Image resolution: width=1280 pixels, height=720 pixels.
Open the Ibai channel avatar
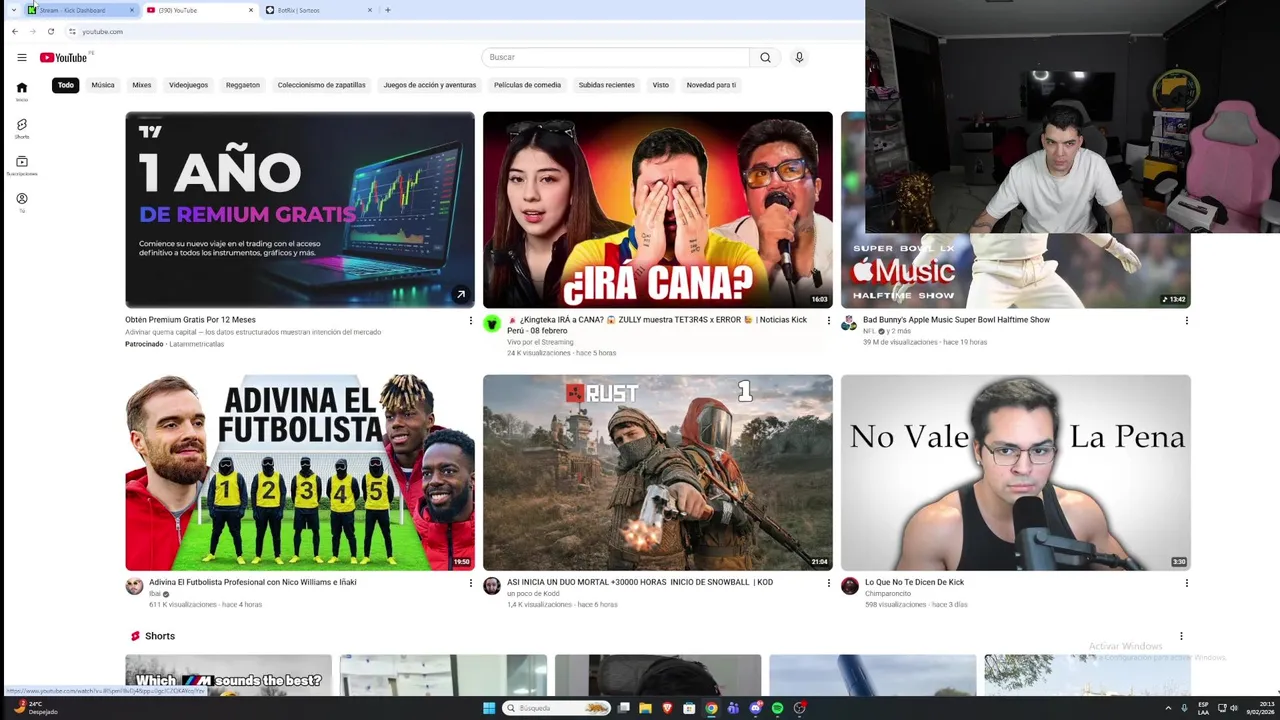(x=134, y=586)
